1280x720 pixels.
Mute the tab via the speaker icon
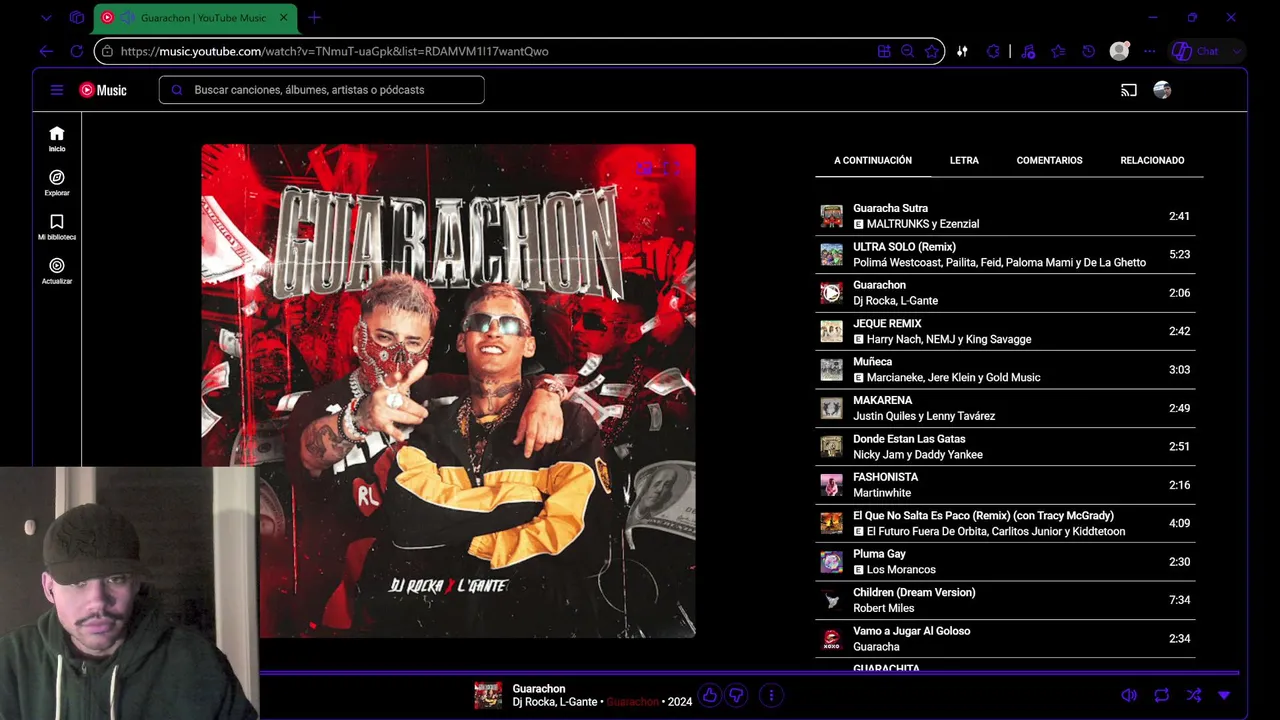click(x=127, y=18)
